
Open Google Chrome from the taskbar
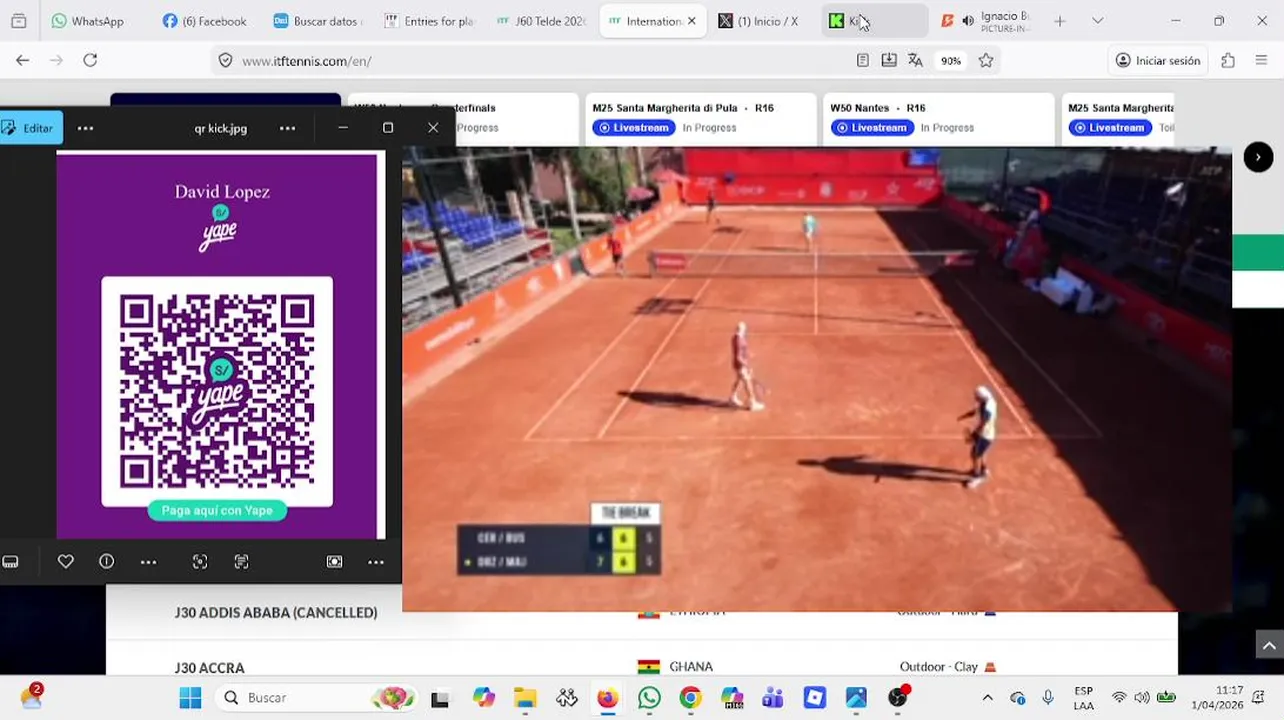tap(690, 697)
